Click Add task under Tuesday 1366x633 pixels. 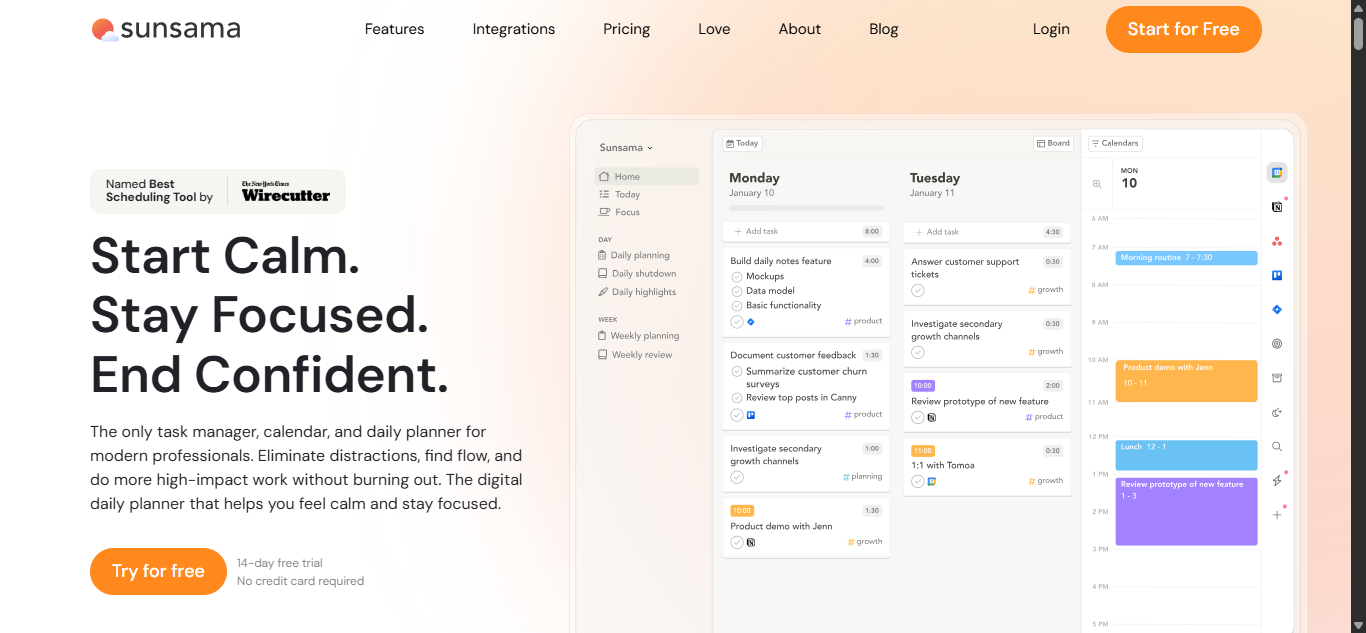pos(987,232)
